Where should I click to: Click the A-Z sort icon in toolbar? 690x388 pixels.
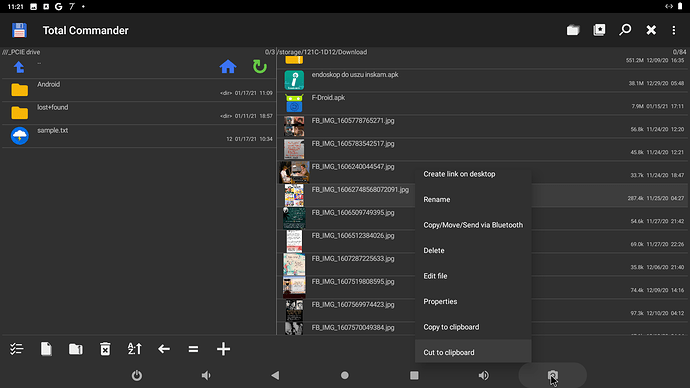[x=135, y=349]
